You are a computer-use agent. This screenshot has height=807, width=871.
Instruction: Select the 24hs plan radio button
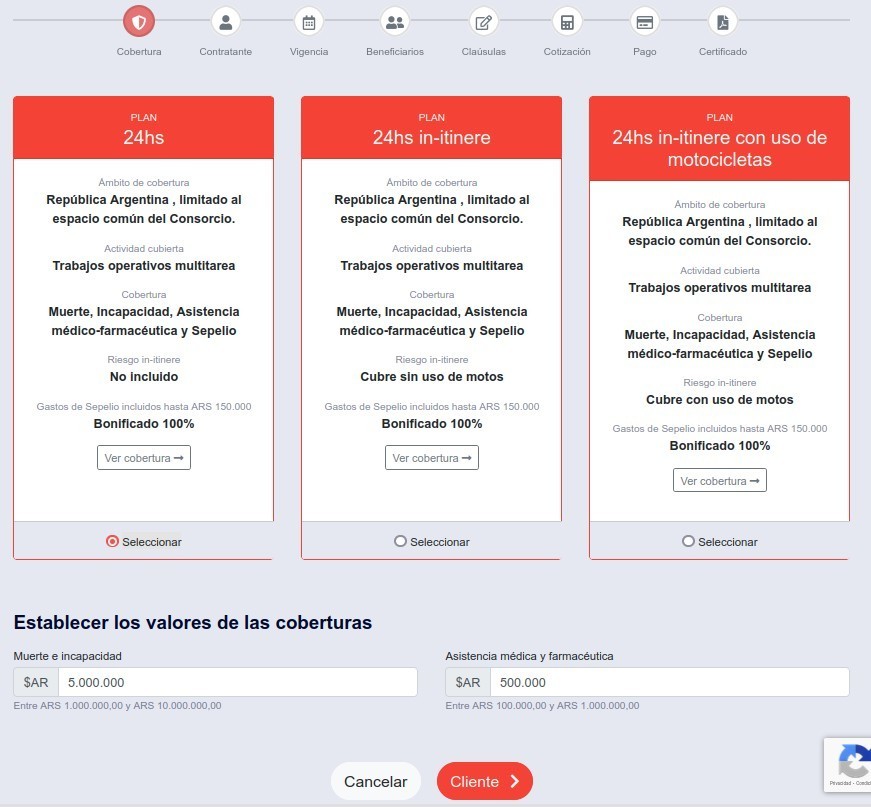pos(112,541)
